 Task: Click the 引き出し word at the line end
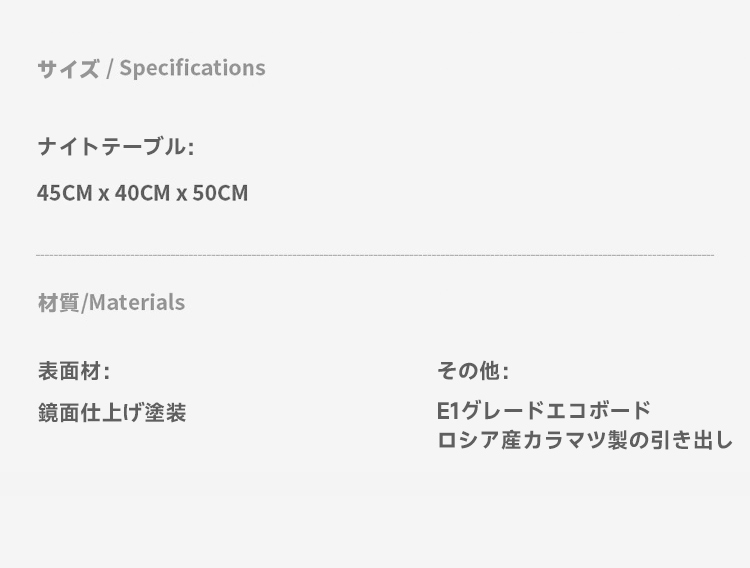click(x=691, y=440)
